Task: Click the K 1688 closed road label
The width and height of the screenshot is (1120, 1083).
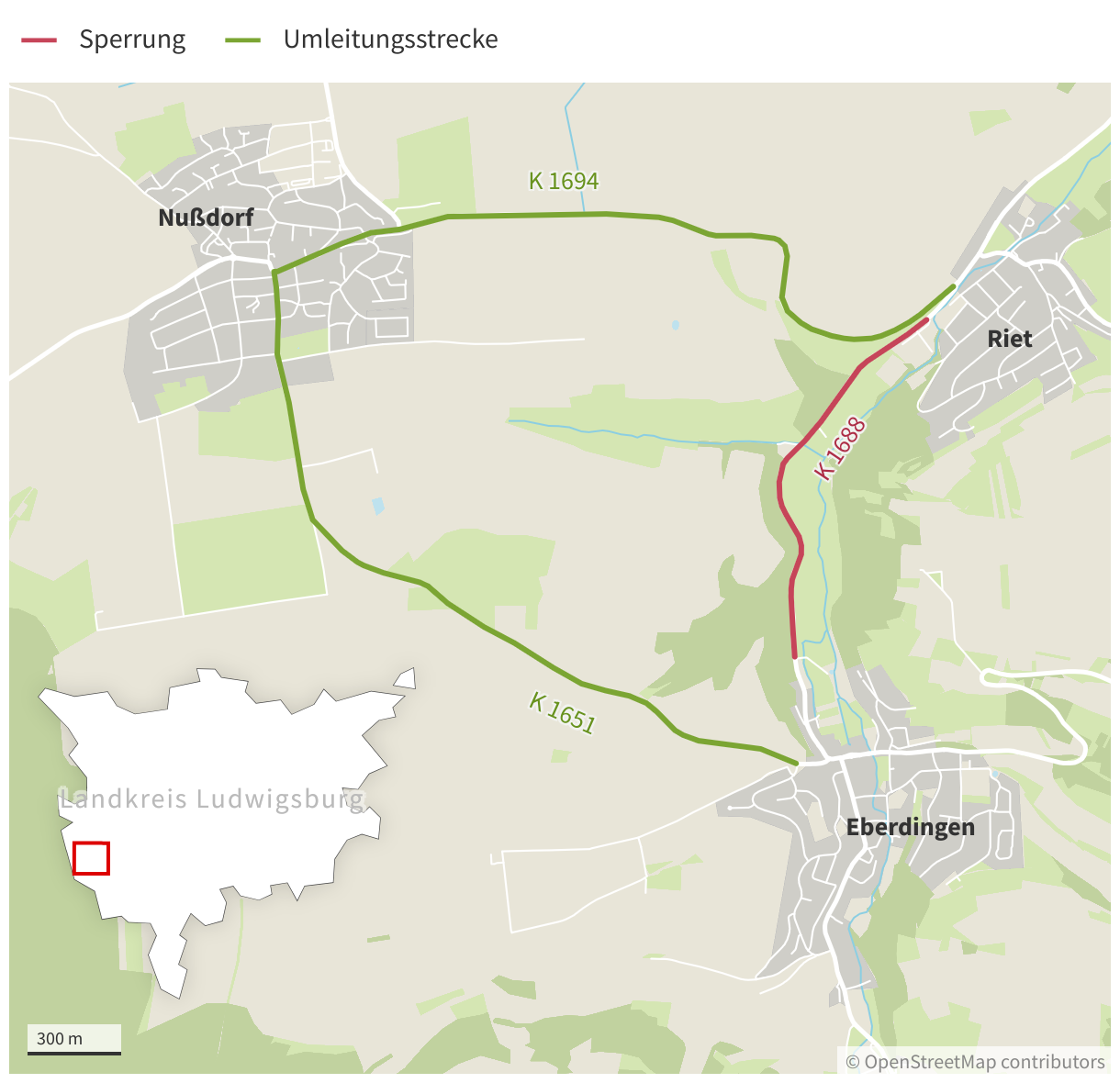Action: [840, 448]
